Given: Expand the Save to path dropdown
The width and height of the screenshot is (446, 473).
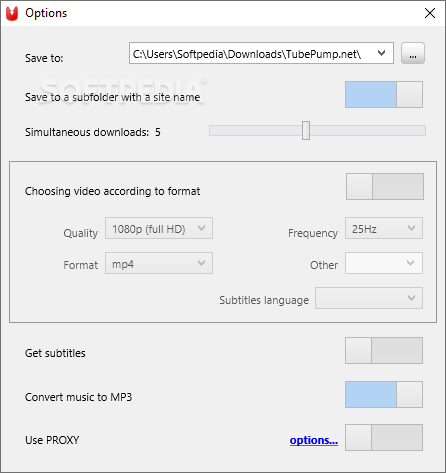Looking at the screenshot, I should (x=382, y=53).
